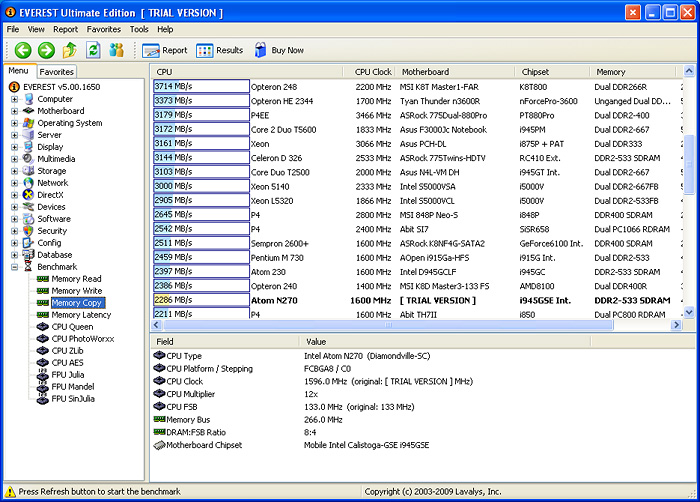Click the results list scroll down arrow

(689, 313)
